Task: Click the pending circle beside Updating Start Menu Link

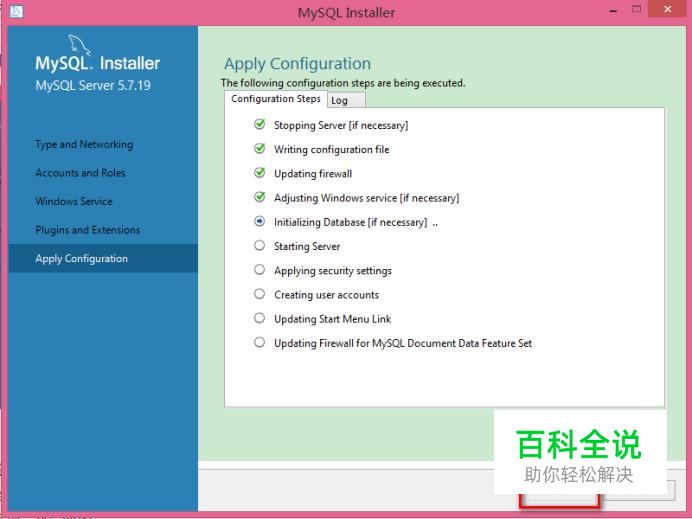Action: pyautogui.click(x=260, y=318)
